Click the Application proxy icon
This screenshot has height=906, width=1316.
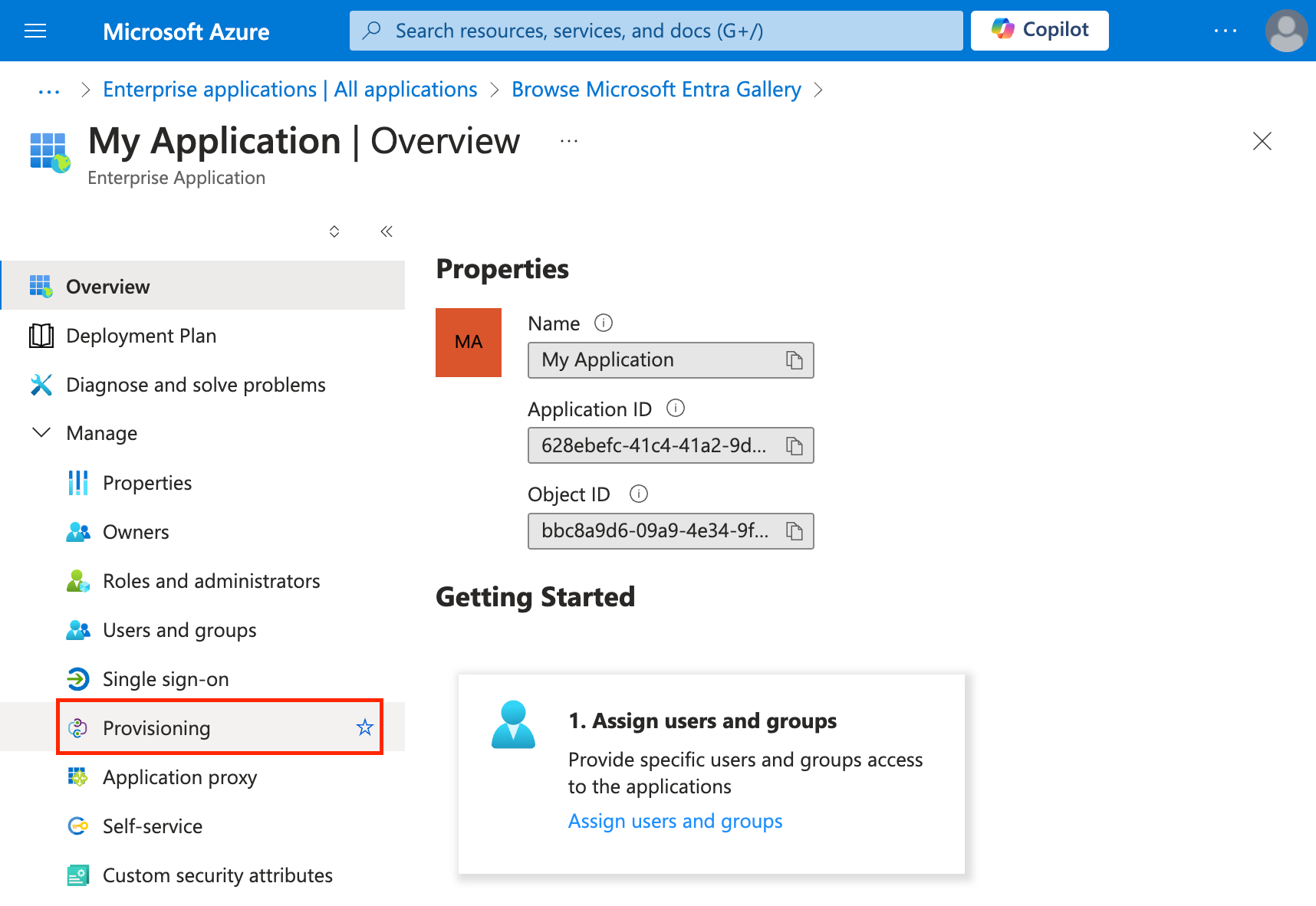pyautogui.click(x=78, y=777)
